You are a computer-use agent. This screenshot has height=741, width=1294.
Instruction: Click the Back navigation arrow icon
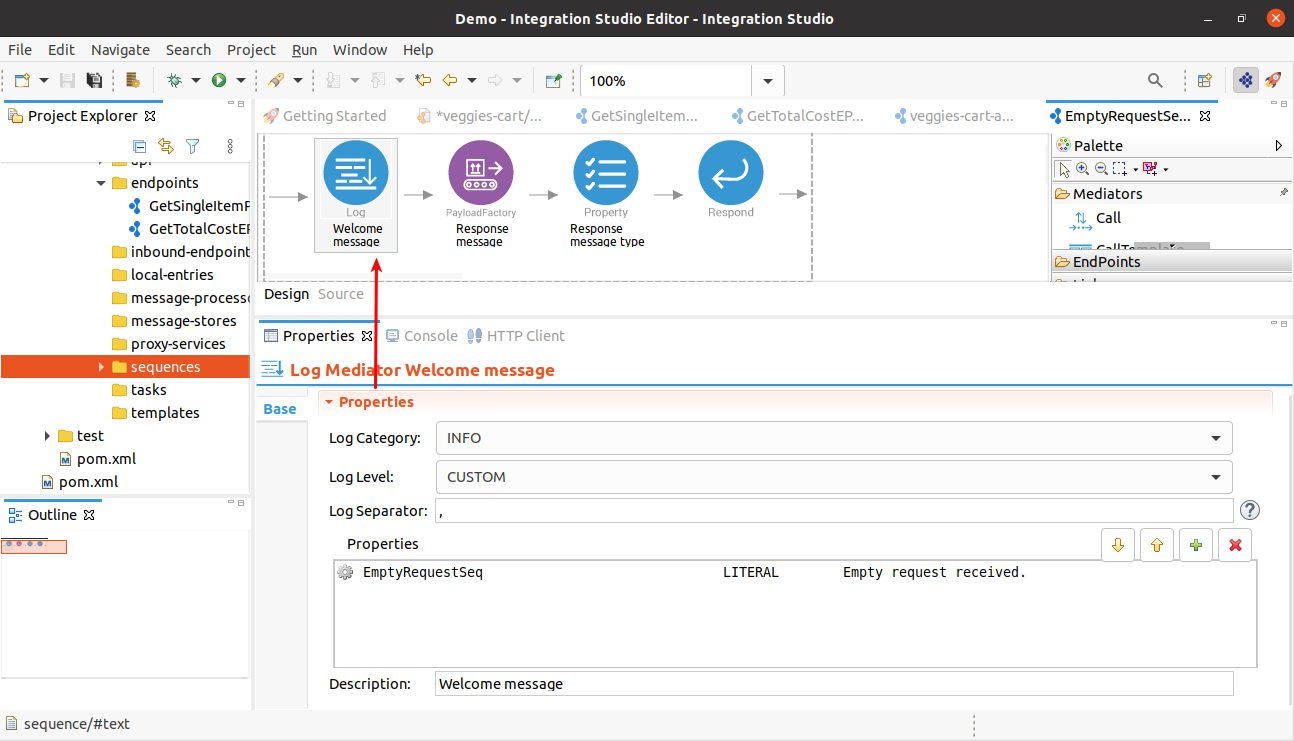coord(450,81)
